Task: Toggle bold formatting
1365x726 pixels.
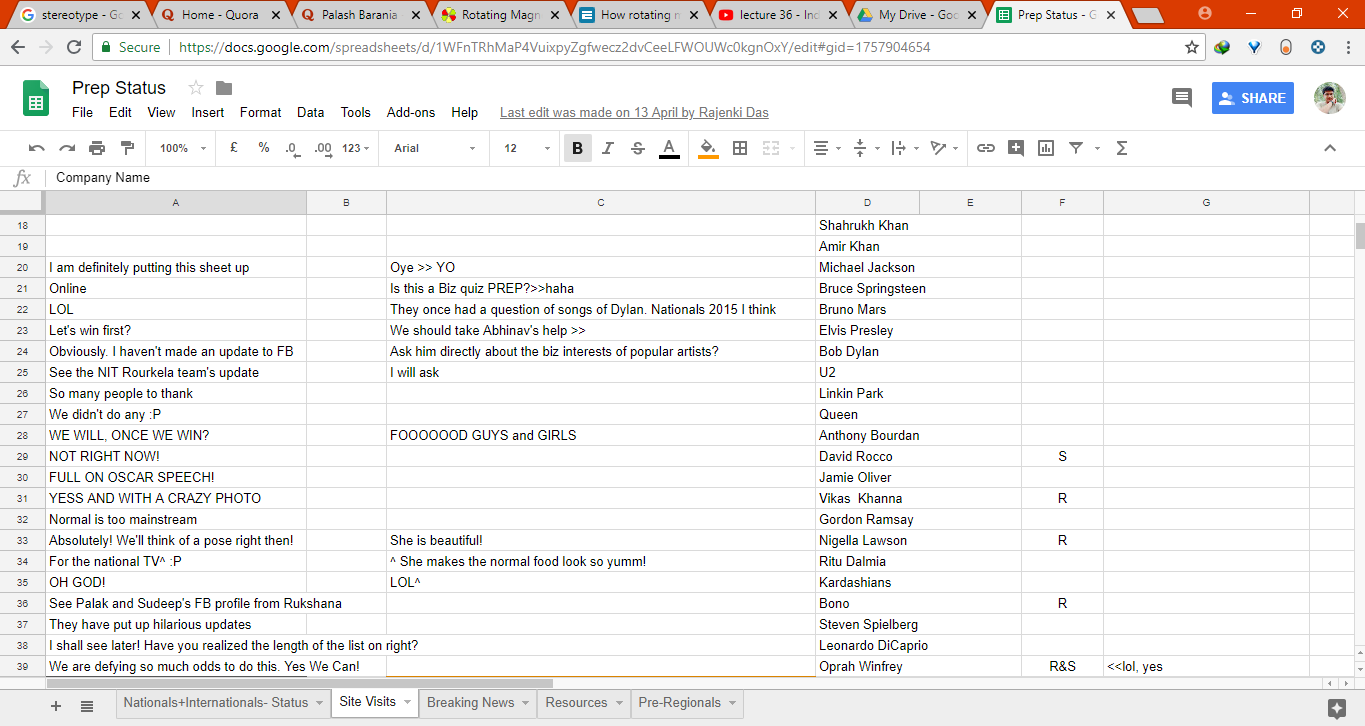Action: tap(577, 148)
